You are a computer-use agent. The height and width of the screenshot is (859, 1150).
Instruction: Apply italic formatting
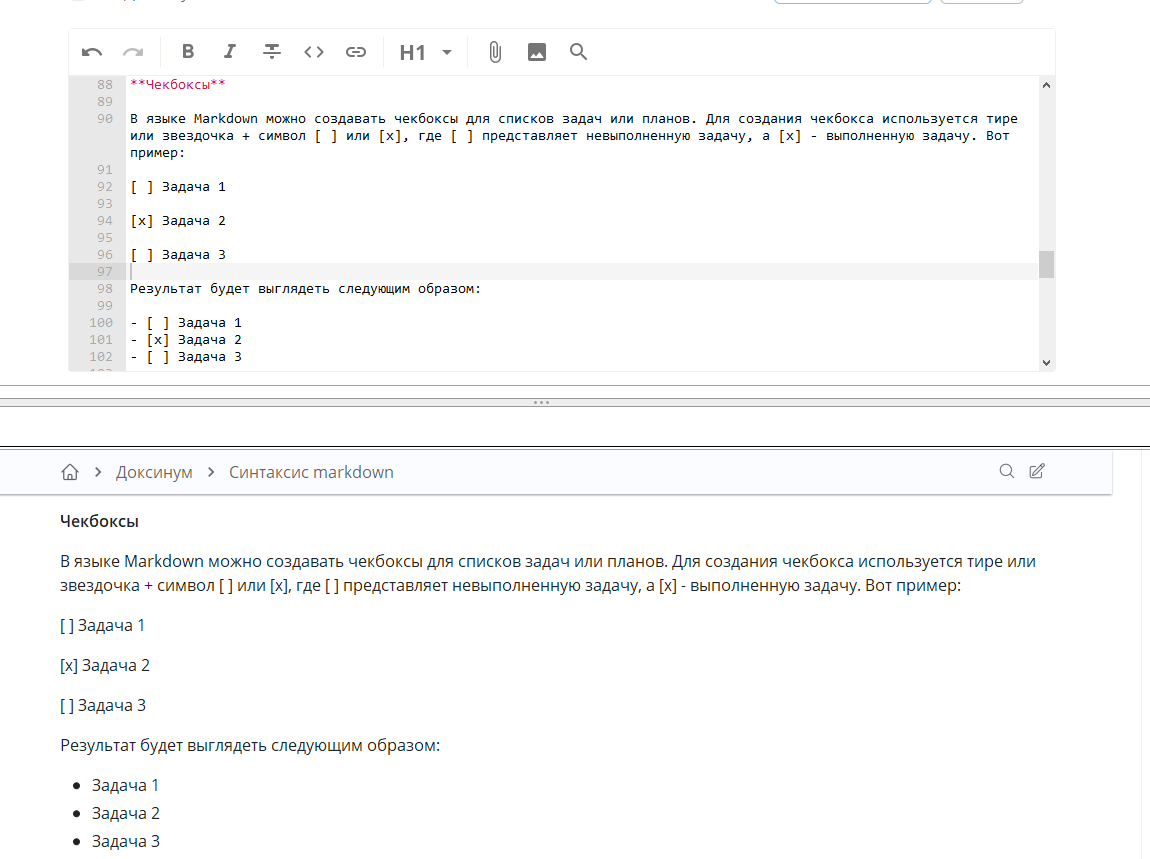tap(230, 52)
